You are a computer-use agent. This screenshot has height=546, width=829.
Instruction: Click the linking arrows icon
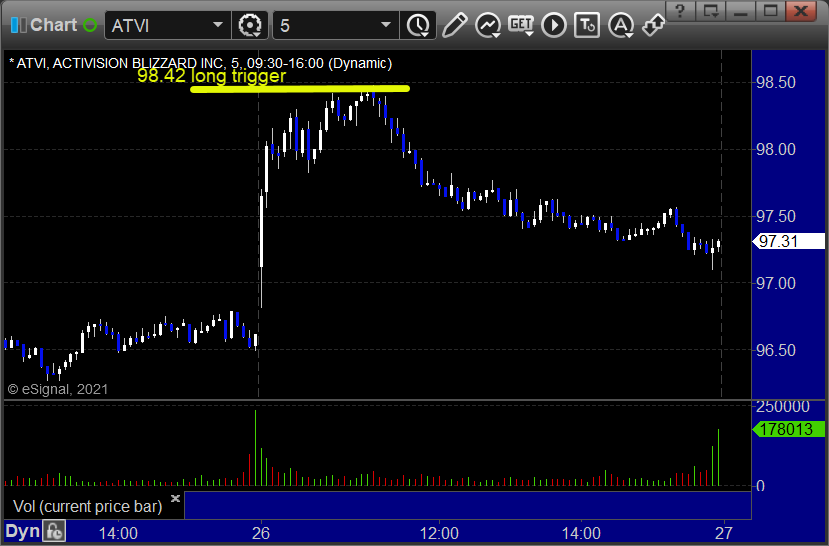(x=653, y=25)
